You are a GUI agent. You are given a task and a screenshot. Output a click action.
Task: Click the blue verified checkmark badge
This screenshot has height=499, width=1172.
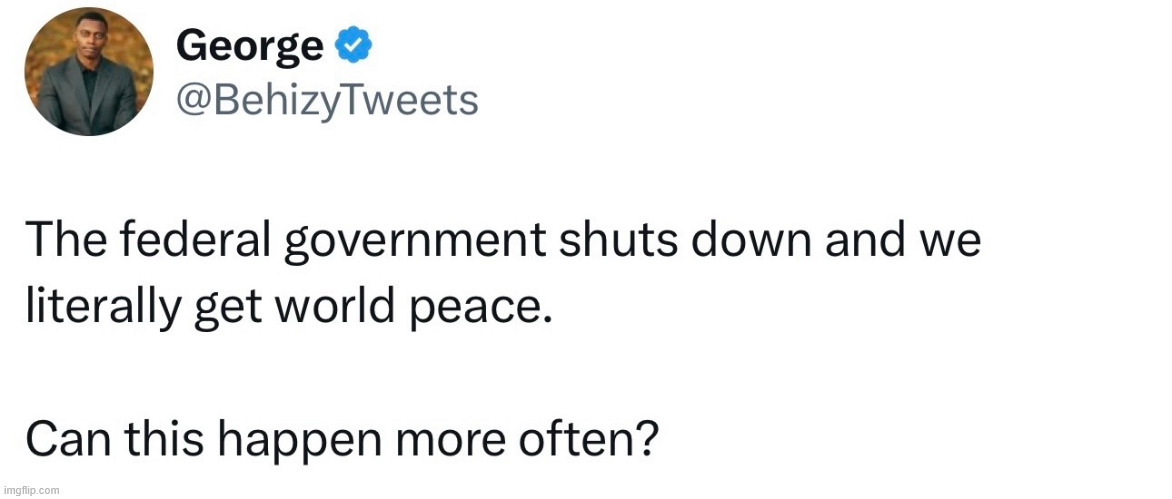[355, 46]
